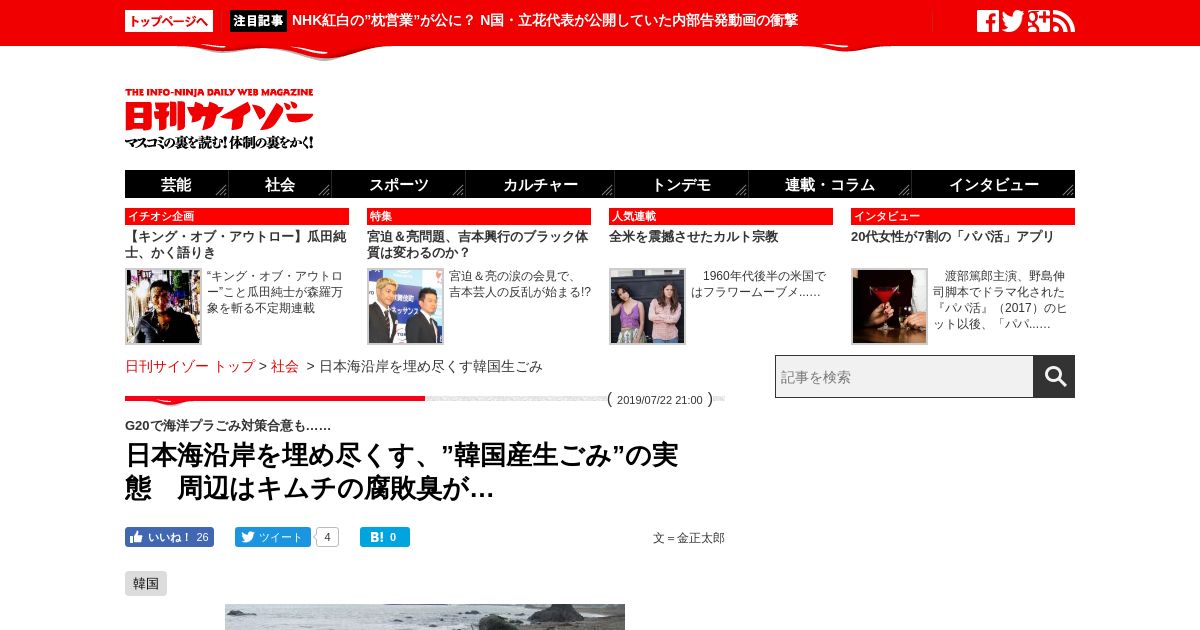Viewport: 1200px width, 630px height.
Task: Click the 瓜田純士 article thumbnail
Action: [163, 306]
